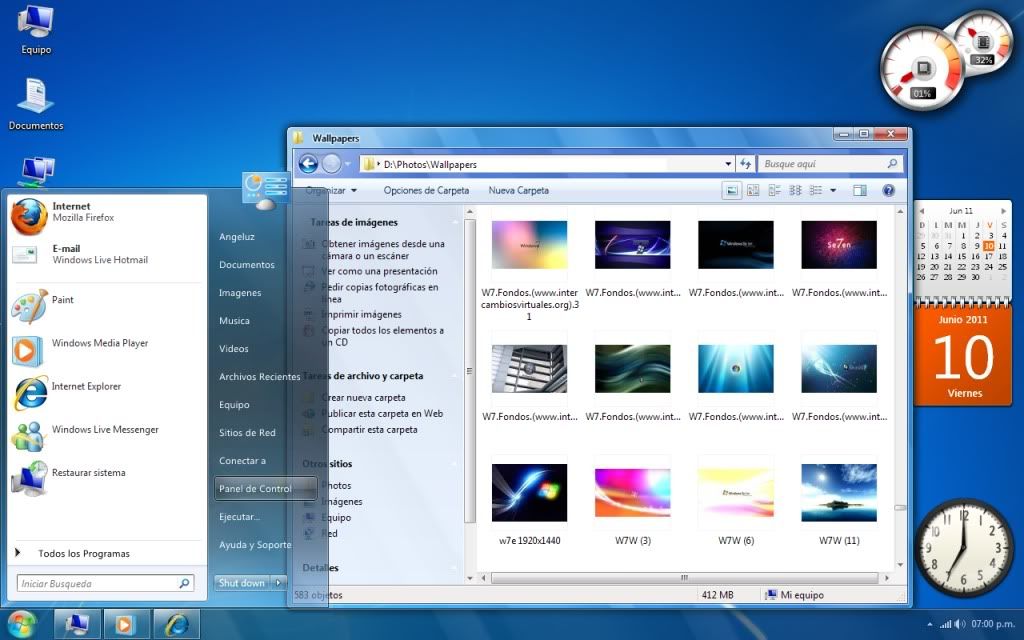This screenshot has width=1024, height=640.
Task: Click the magnifier in Iniciar Busqueda box
Action: pos(184,583)
